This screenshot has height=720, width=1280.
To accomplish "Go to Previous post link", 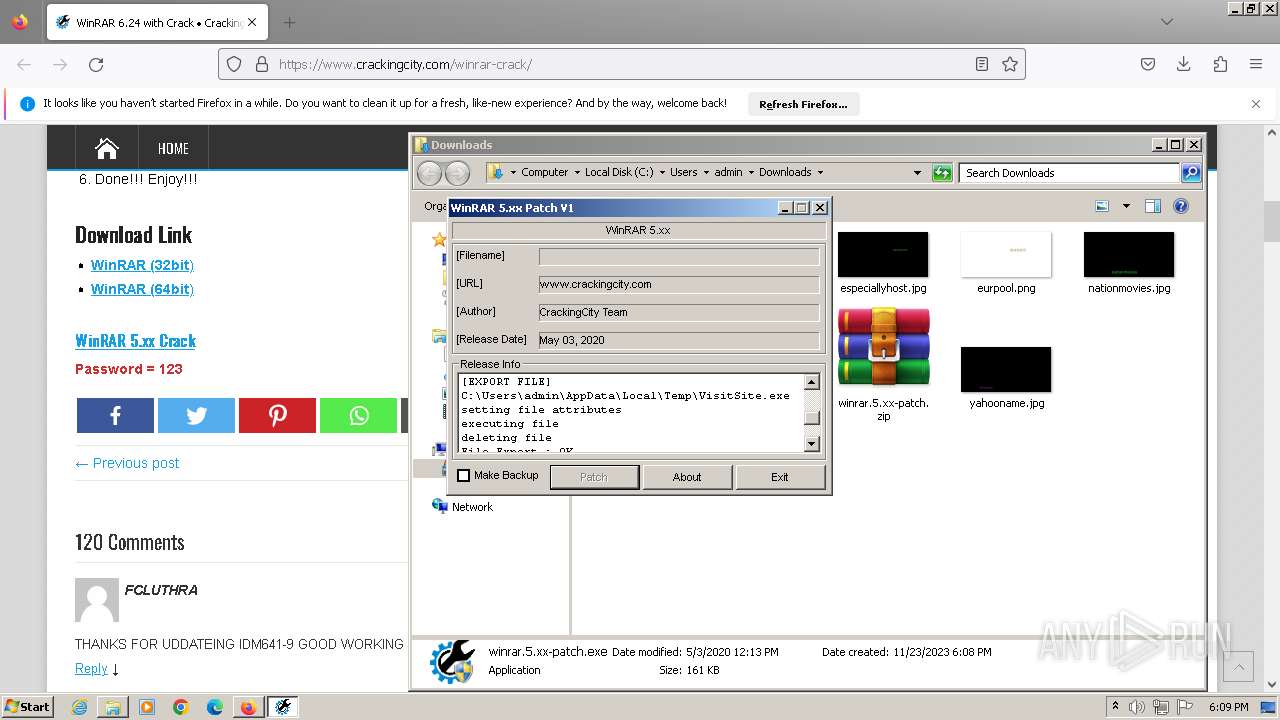I will point(127,463).
